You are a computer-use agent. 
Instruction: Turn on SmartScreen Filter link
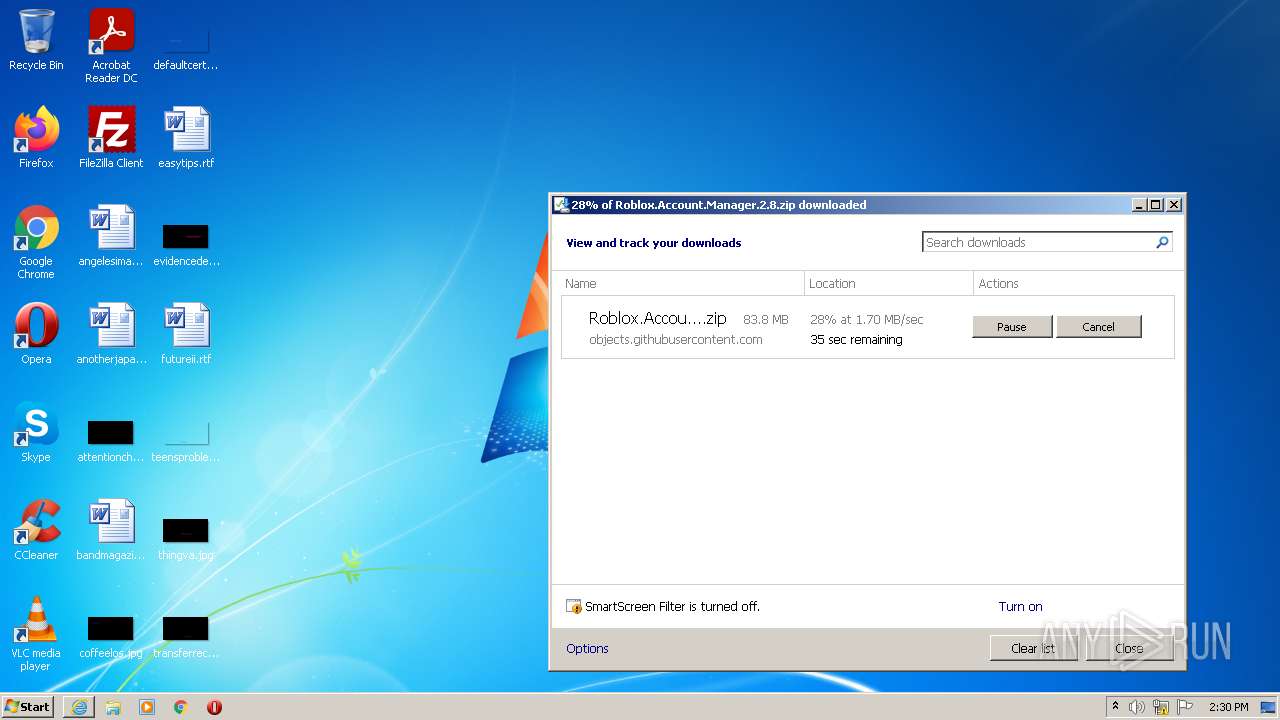pyautogui.click(x=1020, y=607)
